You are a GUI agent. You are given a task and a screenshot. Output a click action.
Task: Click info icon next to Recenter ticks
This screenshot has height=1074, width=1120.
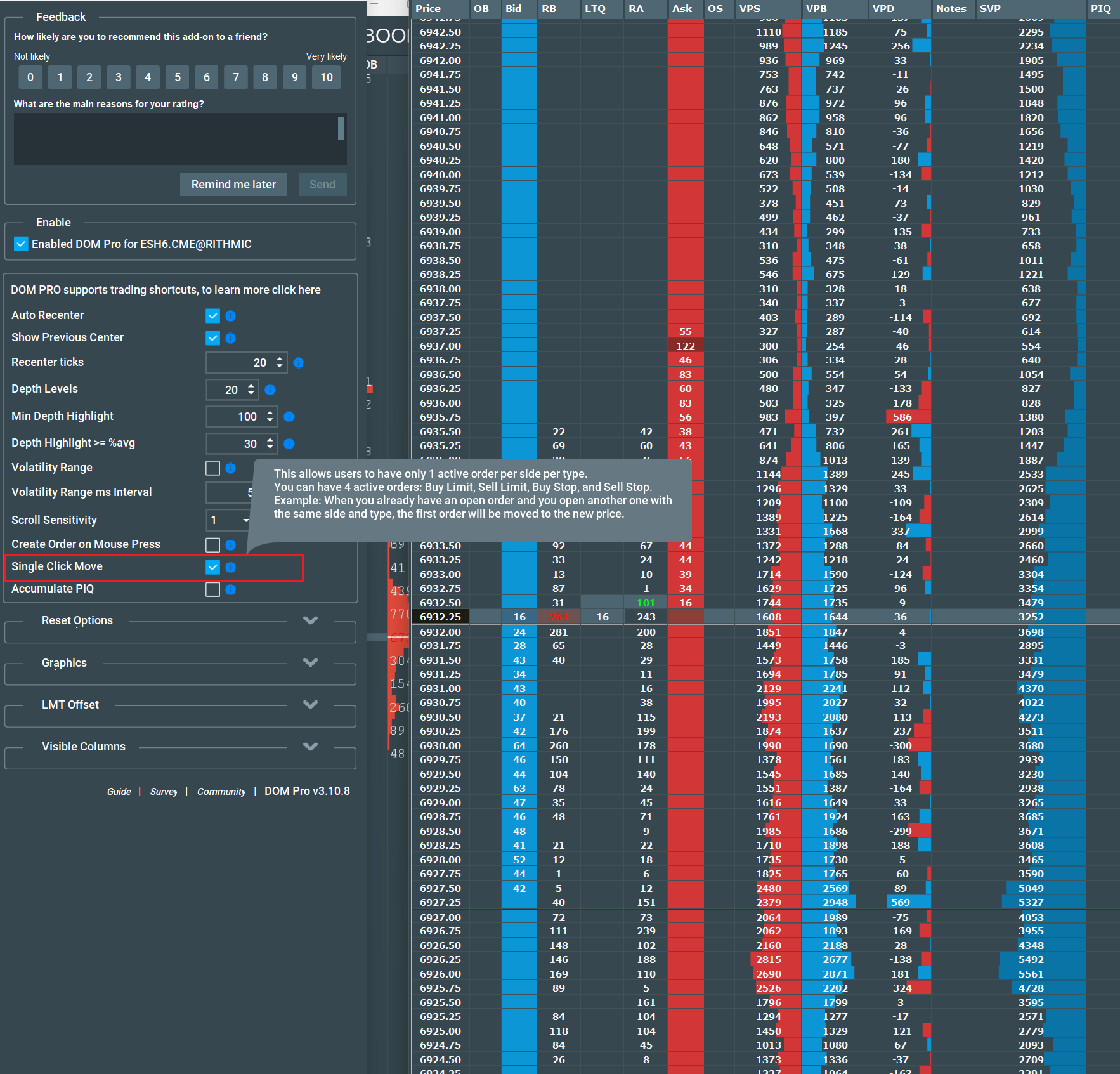click(299, 363)
